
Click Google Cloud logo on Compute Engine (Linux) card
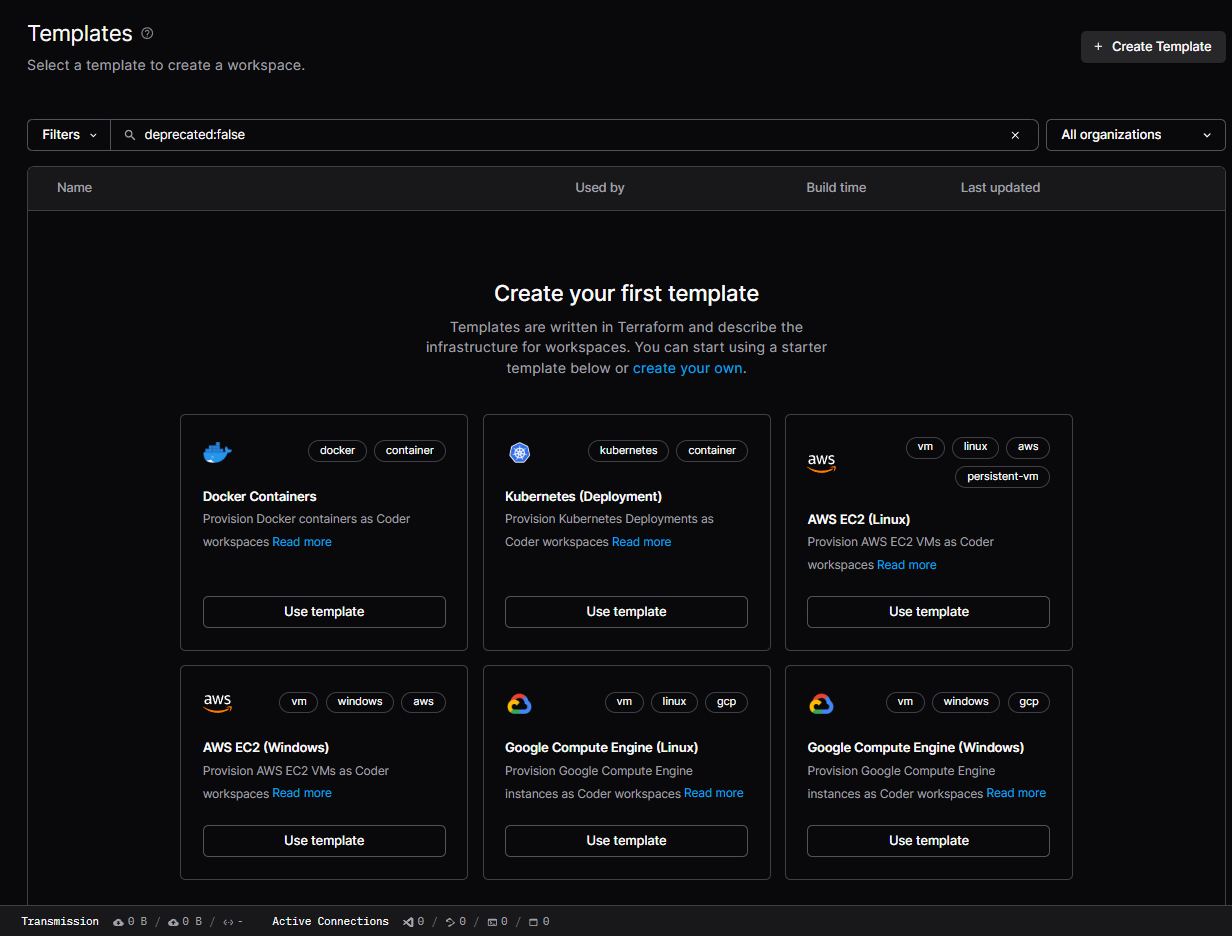[x=519, y=704]
